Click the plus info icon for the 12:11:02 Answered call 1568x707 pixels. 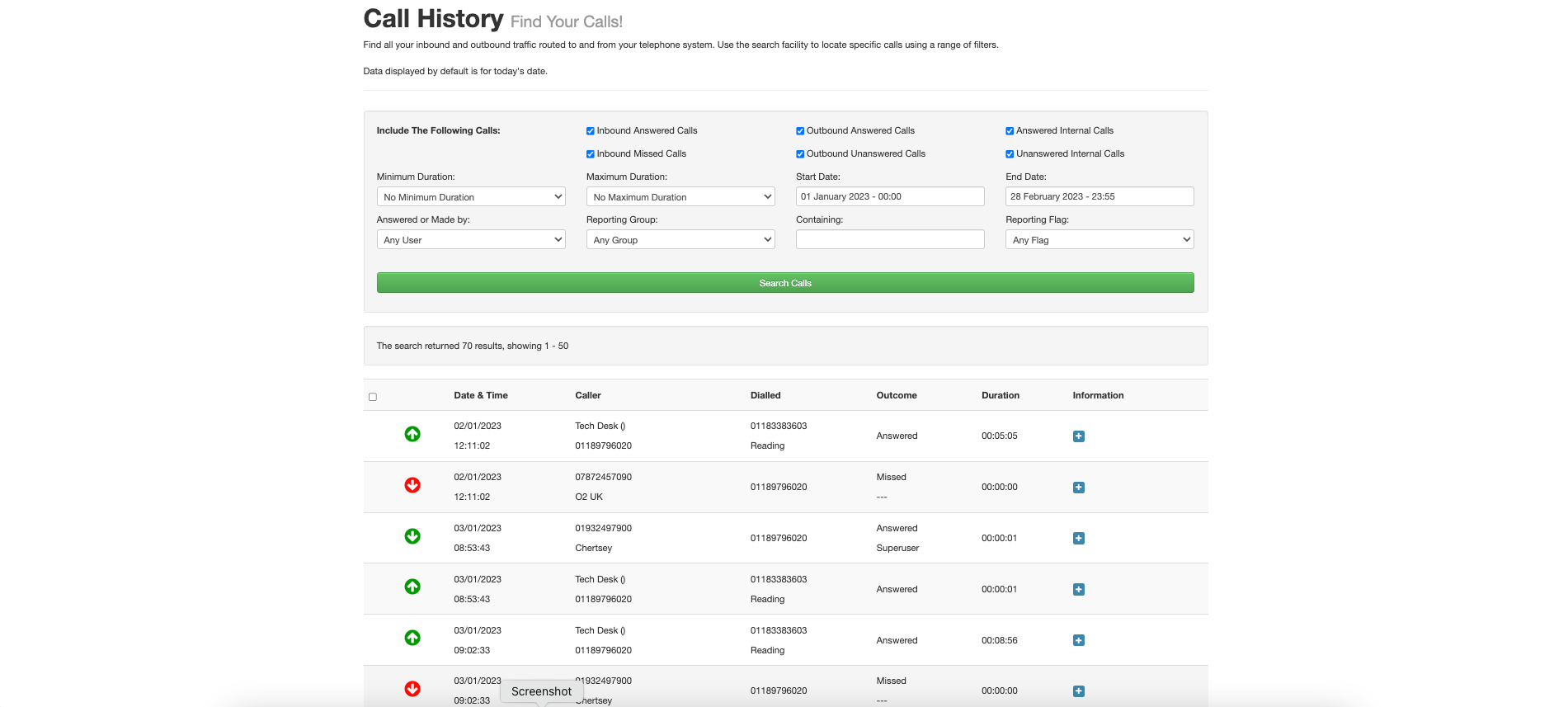click(x=1078, y=436)
